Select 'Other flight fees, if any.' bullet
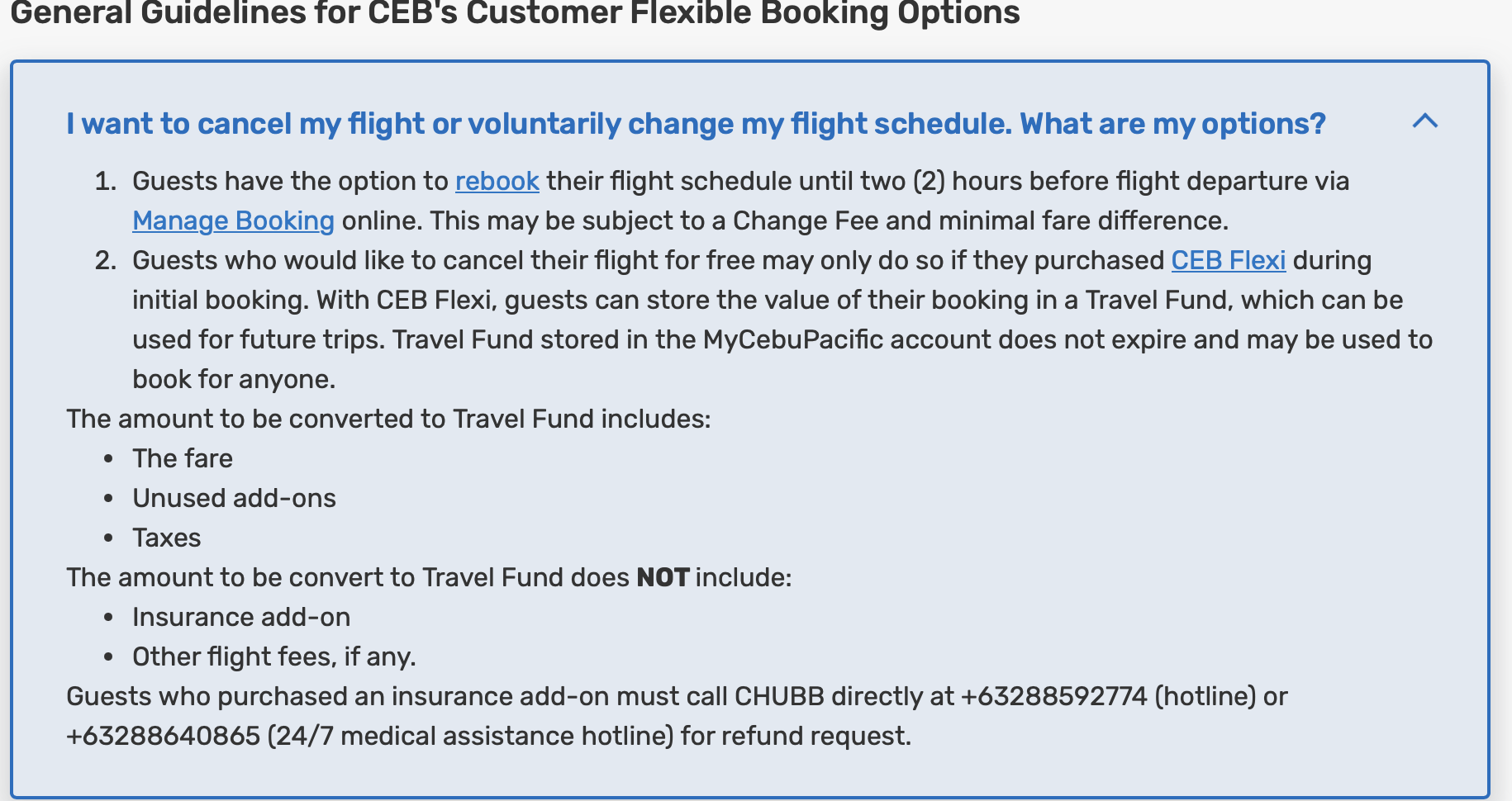This screenshot has width=1512, height=801. [274, 656]
